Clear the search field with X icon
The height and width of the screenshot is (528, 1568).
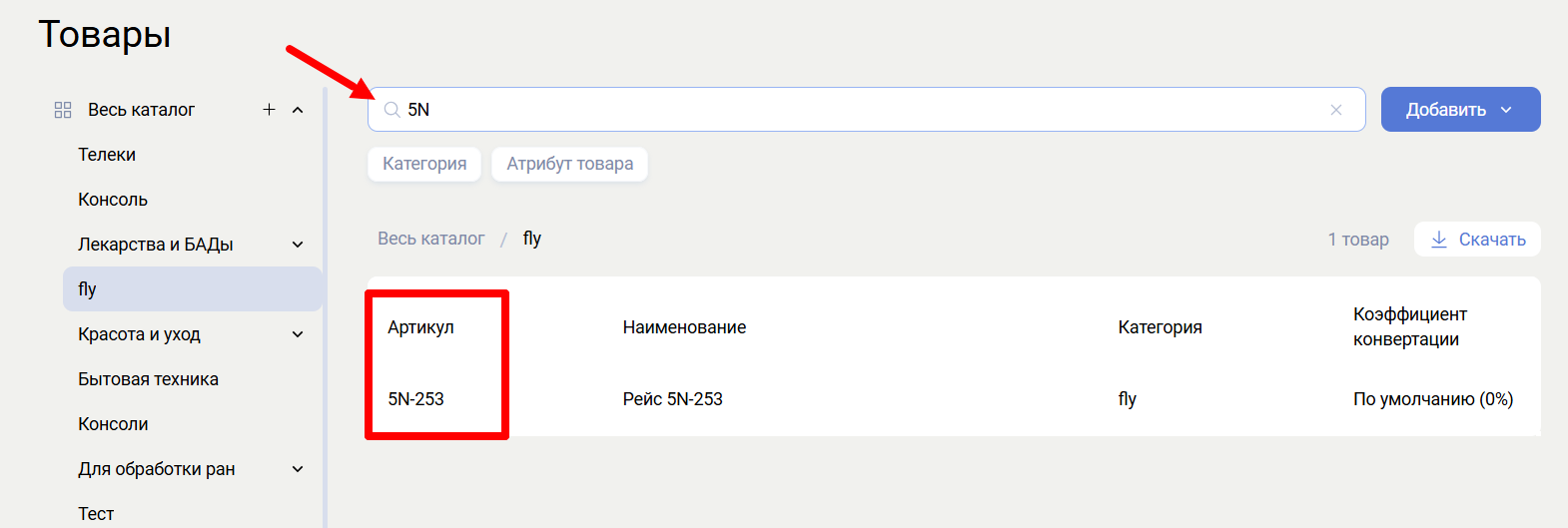[x=1335, y=110]
